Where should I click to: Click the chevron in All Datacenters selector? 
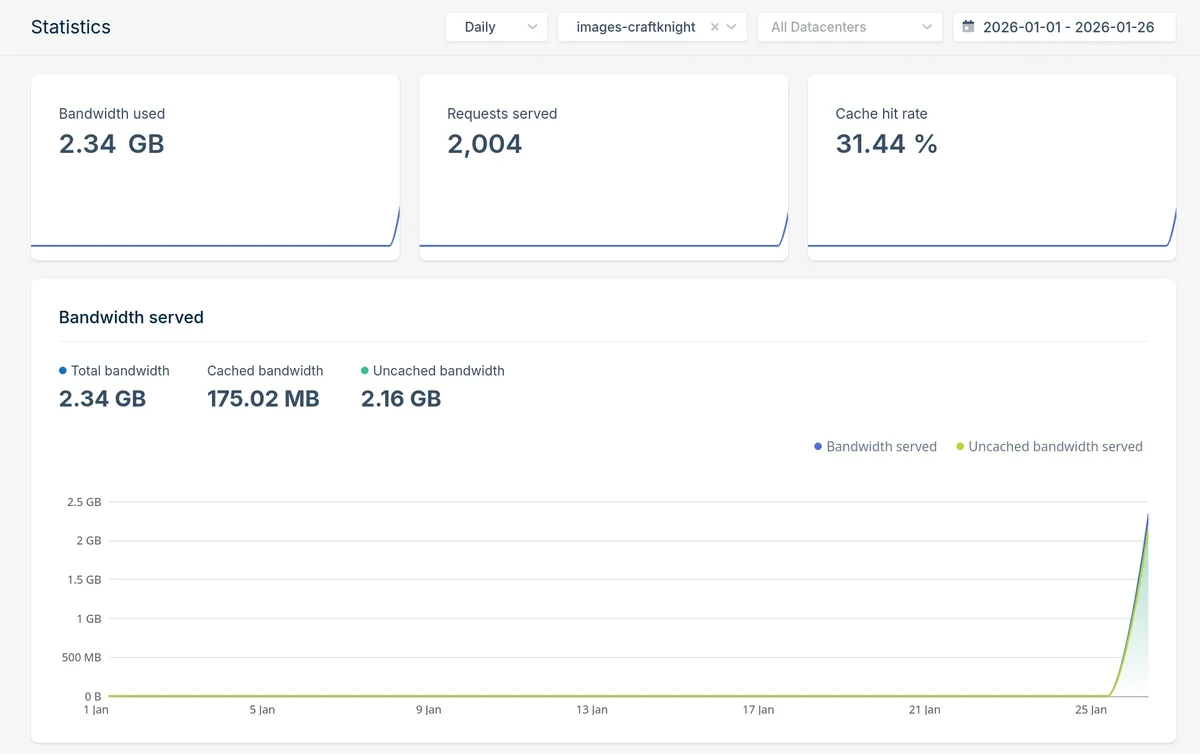(x=927, y=27)
